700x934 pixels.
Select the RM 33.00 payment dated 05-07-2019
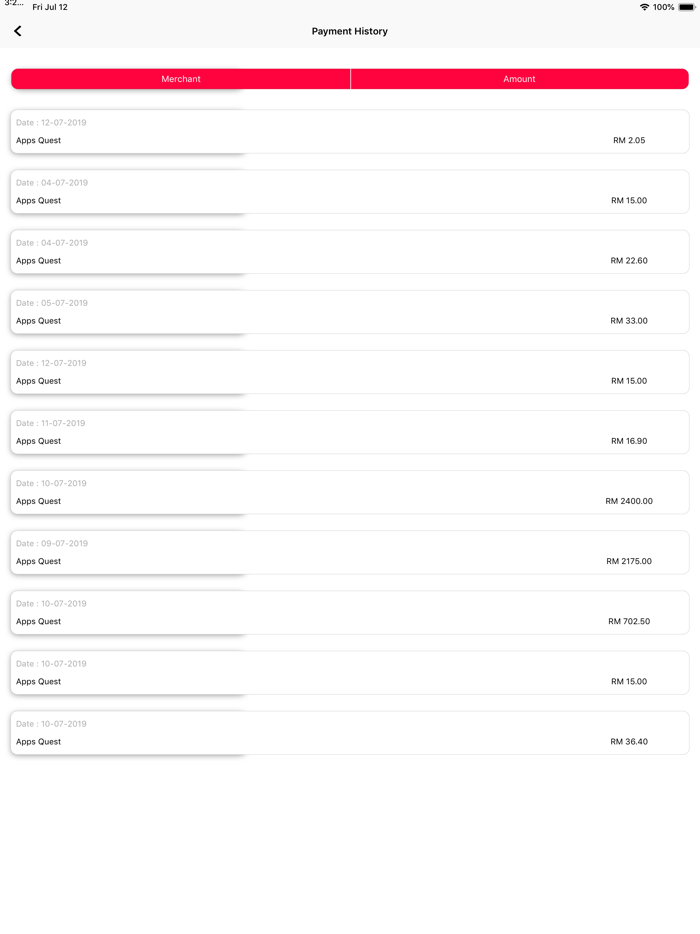pos(349,312)
